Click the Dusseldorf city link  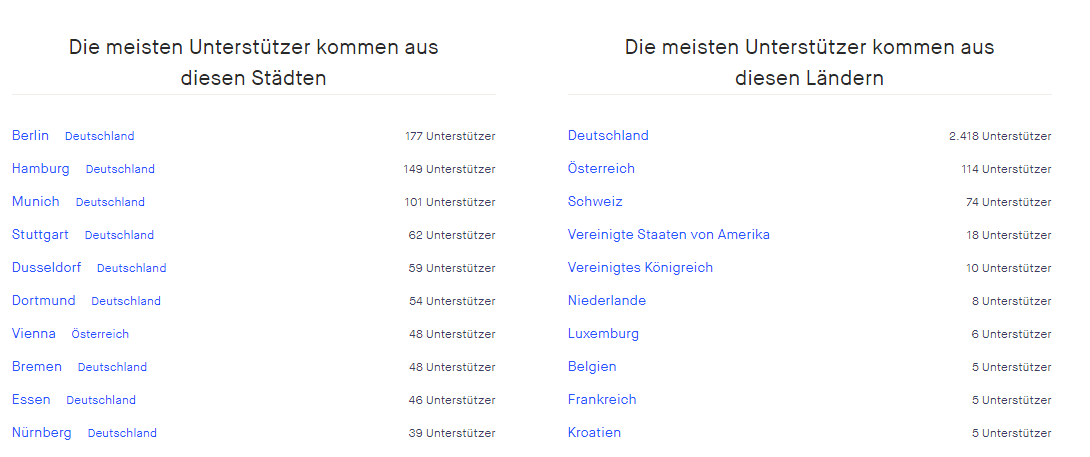tap(46, 268)
